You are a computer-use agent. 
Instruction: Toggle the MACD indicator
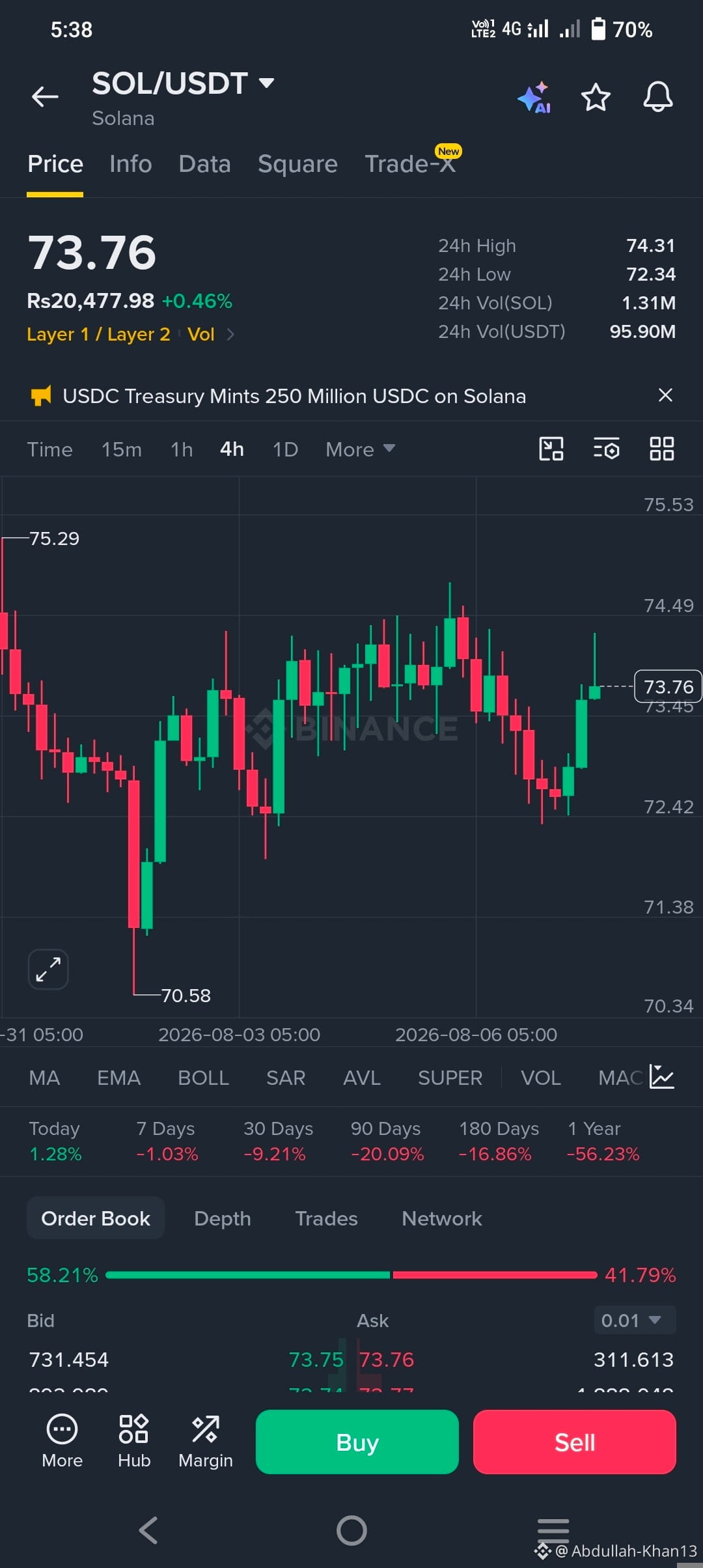tap(622, 1078)
